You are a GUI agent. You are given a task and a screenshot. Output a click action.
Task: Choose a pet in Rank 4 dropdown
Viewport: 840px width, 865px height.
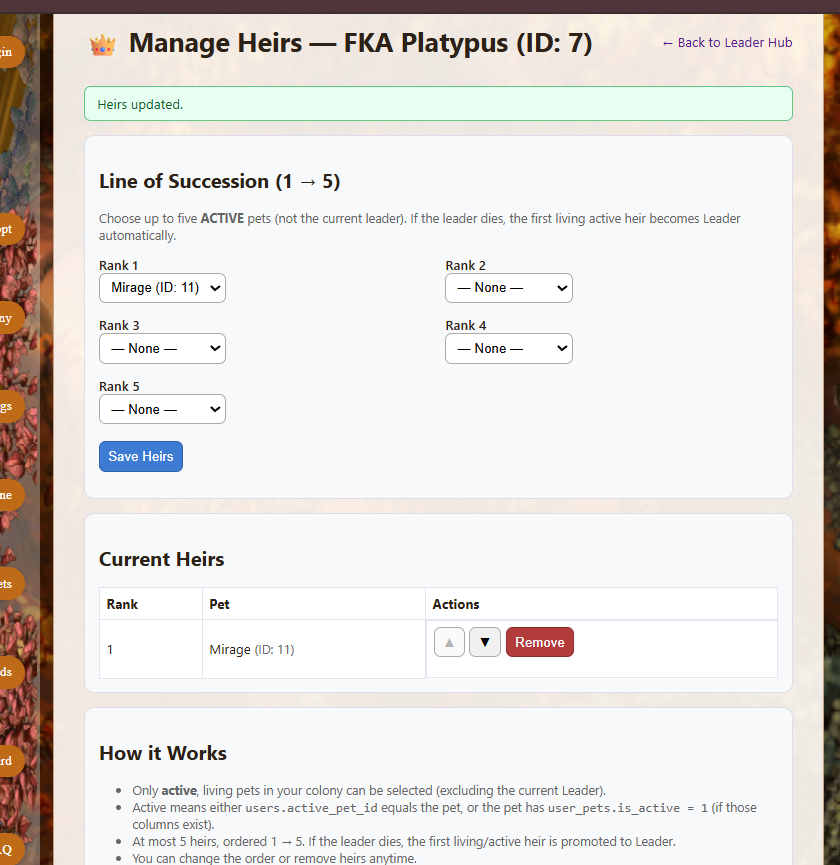[508, 349]
